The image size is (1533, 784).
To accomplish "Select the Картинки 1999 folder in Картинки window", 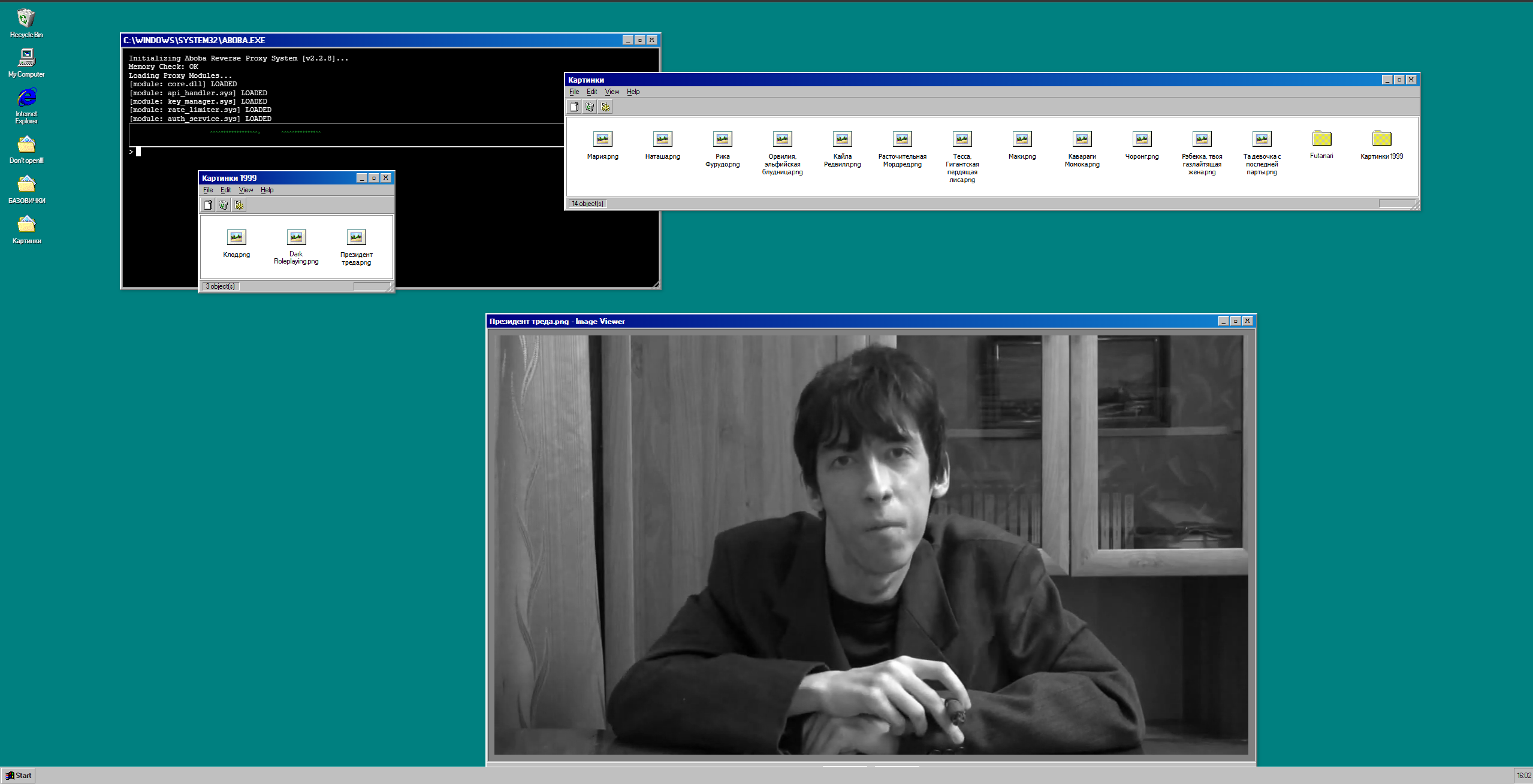I will click(x=1381, y=139).
